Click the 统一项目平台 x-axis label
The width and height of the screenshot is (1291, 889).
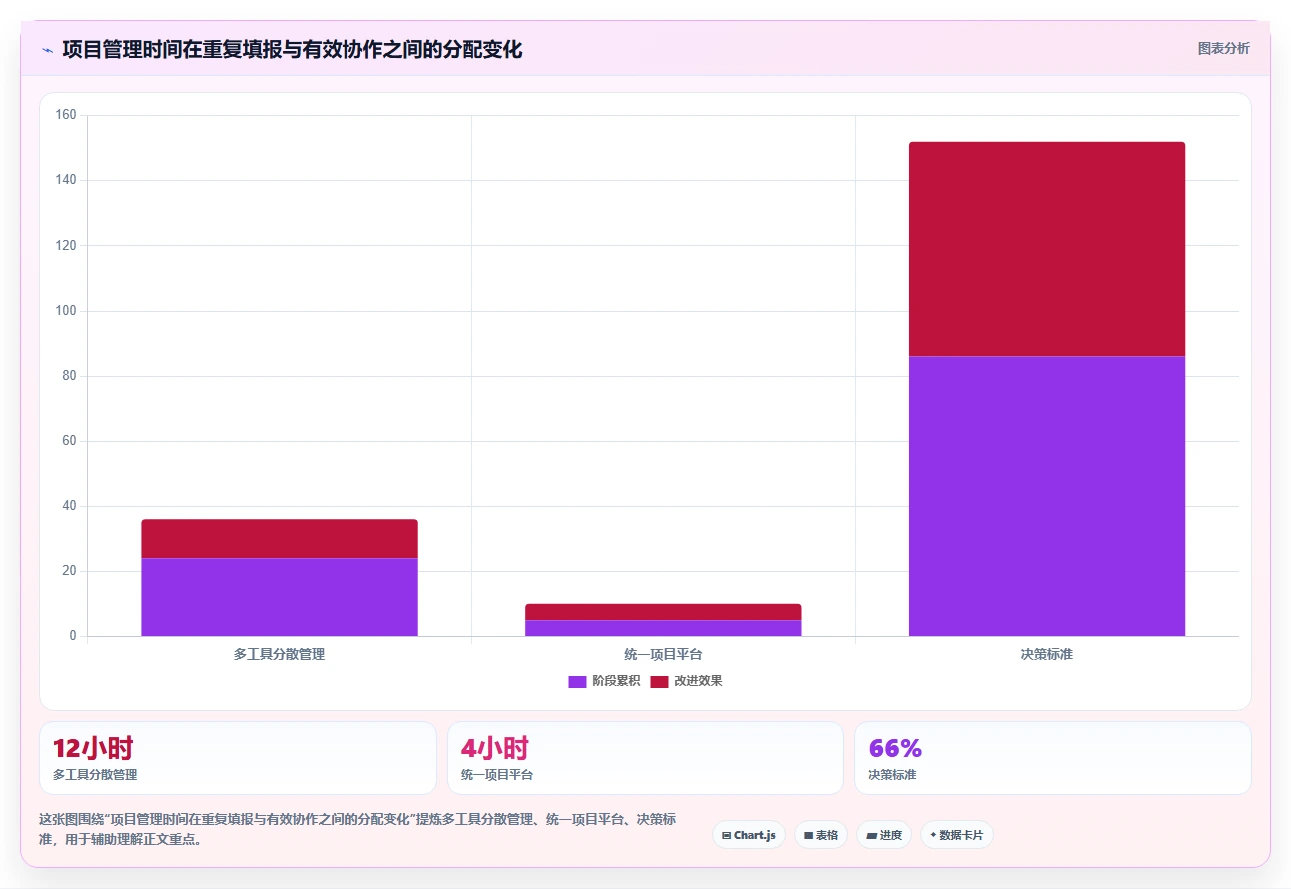point(663,654)
